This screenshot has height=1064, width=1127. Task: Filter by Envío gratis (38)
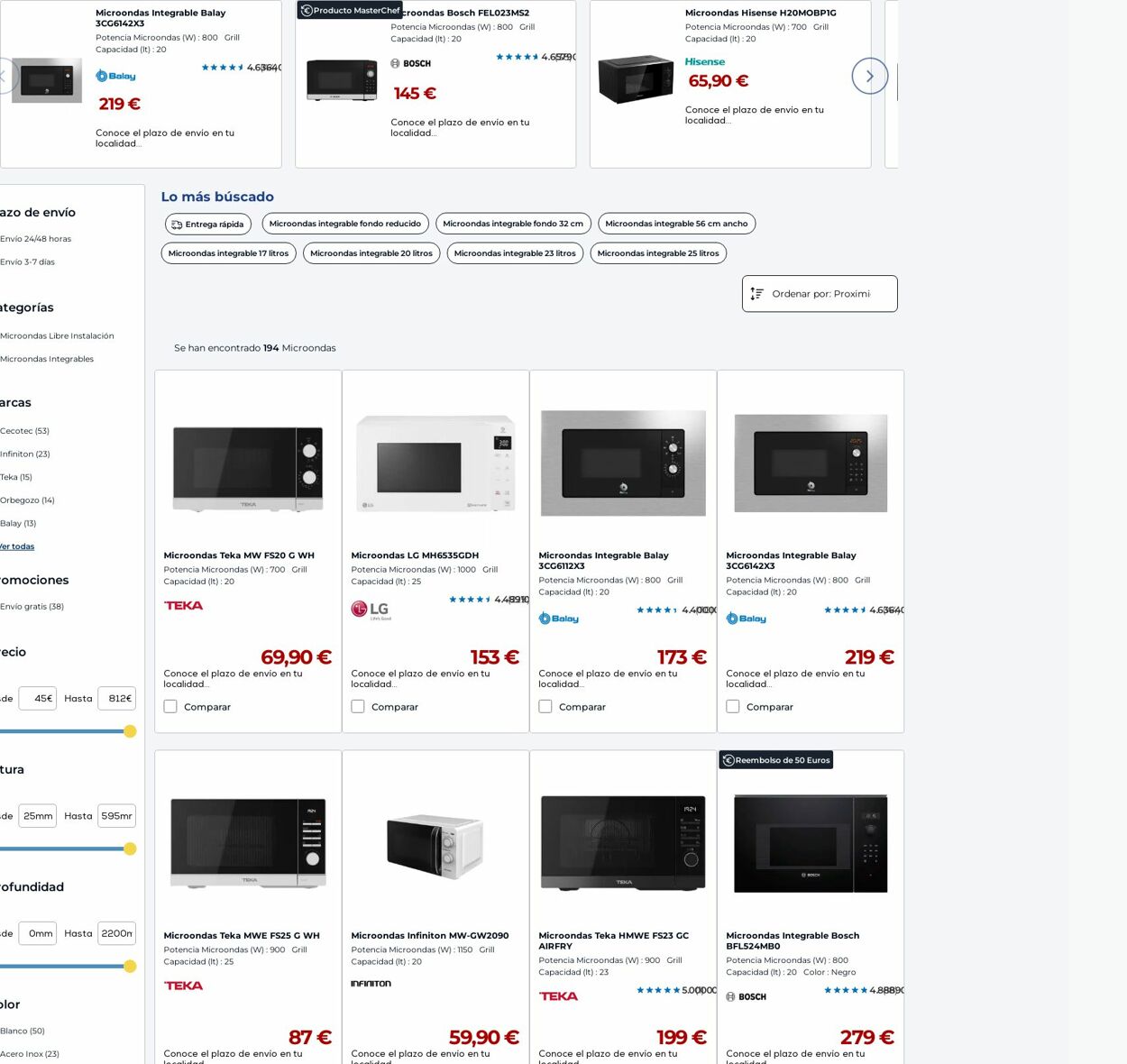click(x=32, y=607)
